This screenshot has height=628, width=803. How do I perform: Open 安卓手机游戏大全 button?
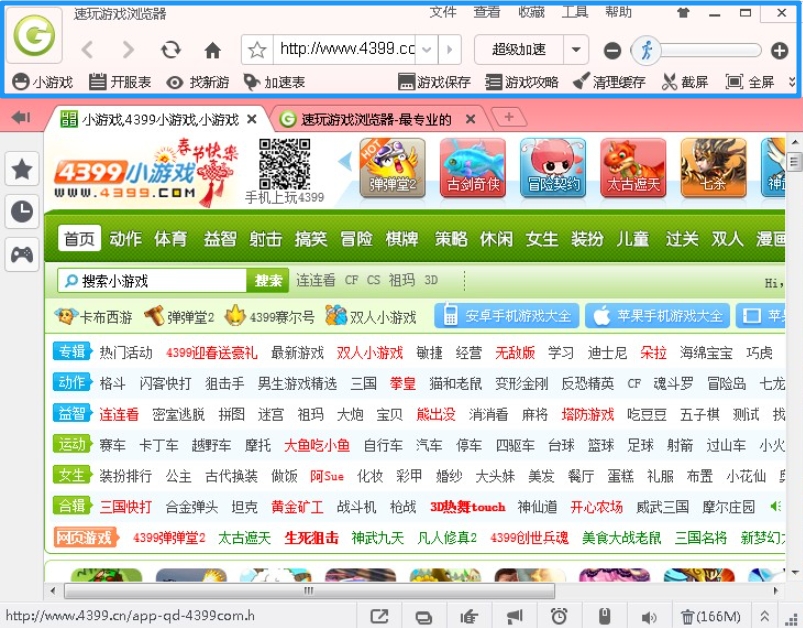(x=506, y=316)
